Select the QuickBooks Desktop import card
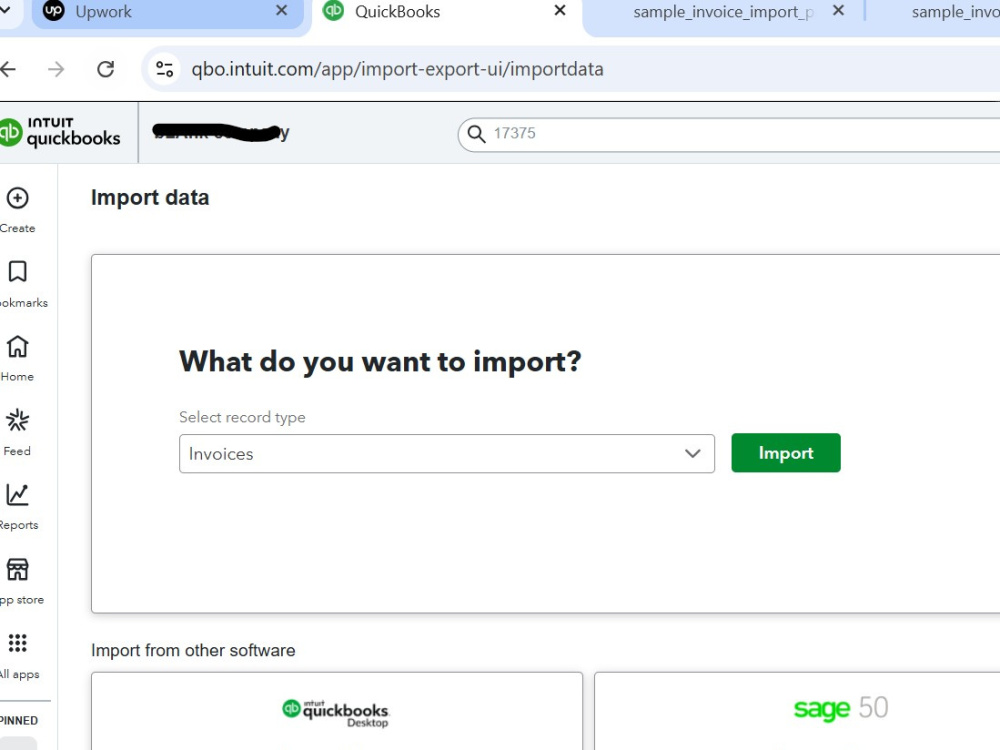1000x750 pixels. [337, 711]
